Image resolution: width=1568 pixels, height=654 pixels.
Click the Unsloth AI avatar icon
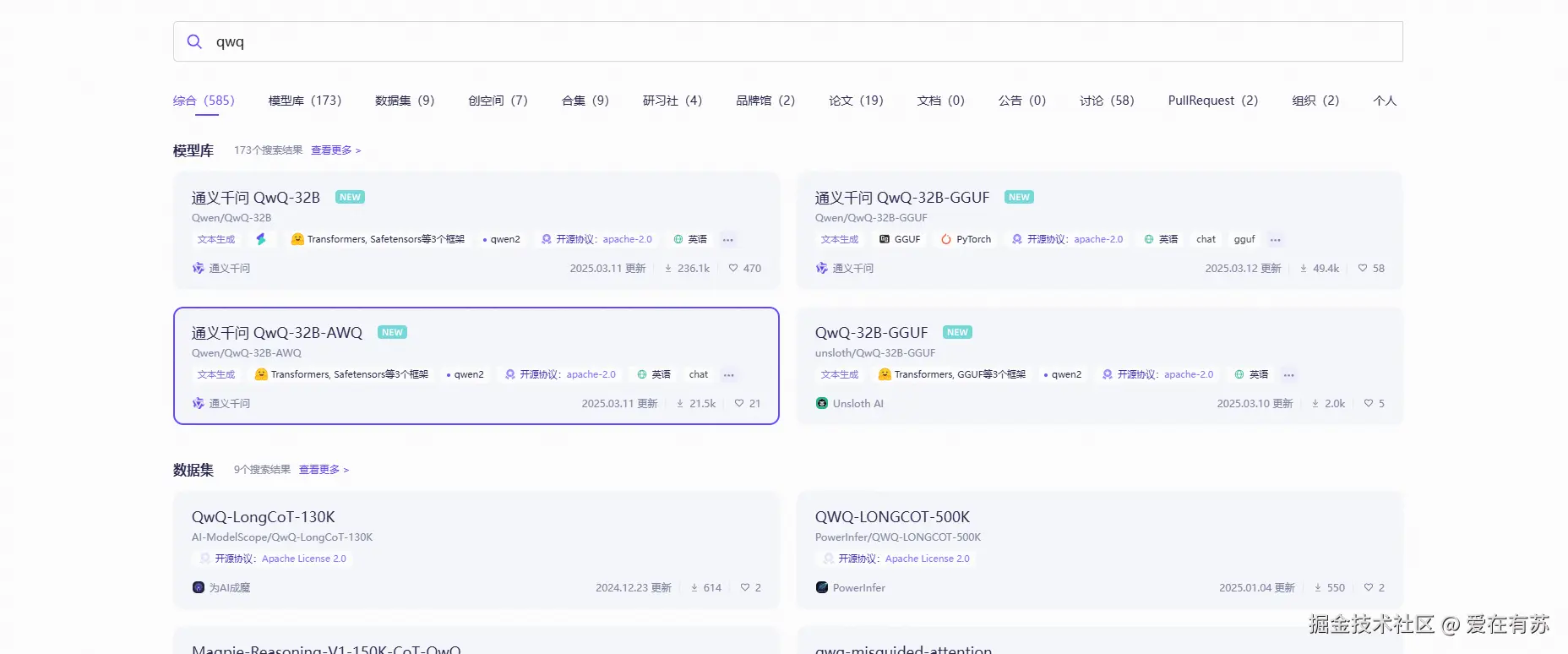[x=822, y=403]
